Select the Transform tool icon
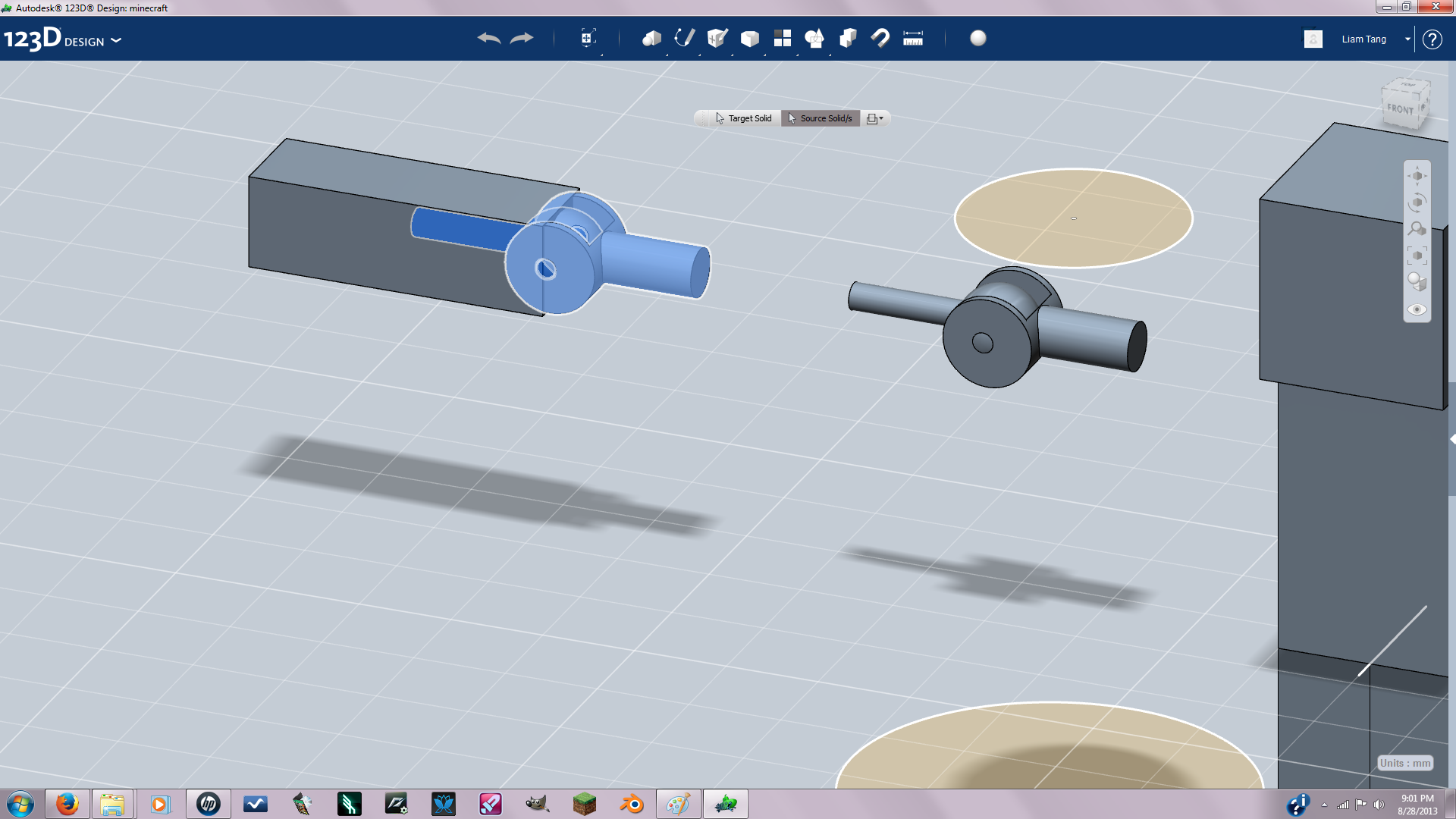 588,38
